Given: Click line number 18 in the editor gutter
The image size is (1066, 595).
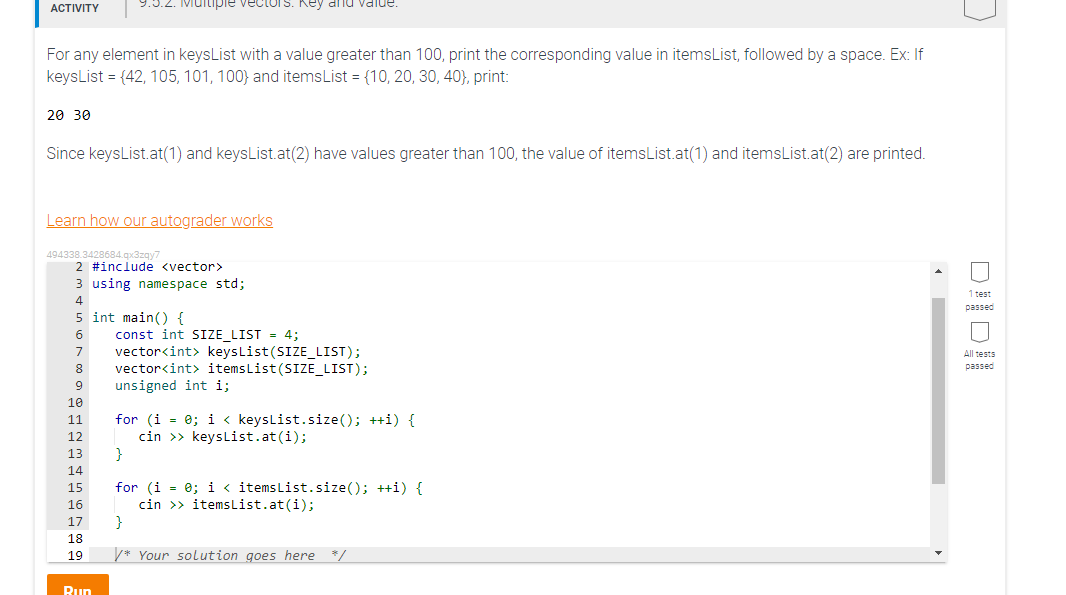Looking at the screenshot, I should click(x=75, y=538).
